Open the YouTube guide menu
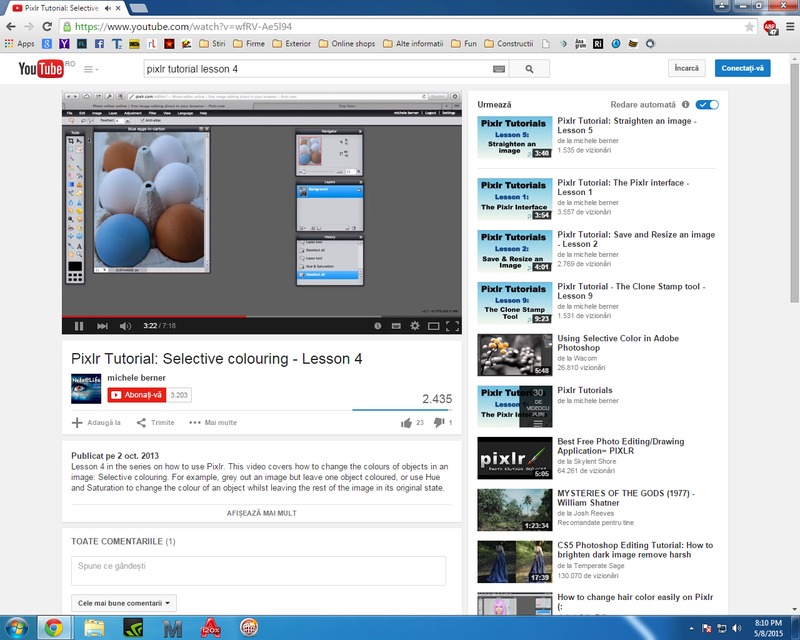The height and width of the screenshot is (640, 800). tap(91, 69)
